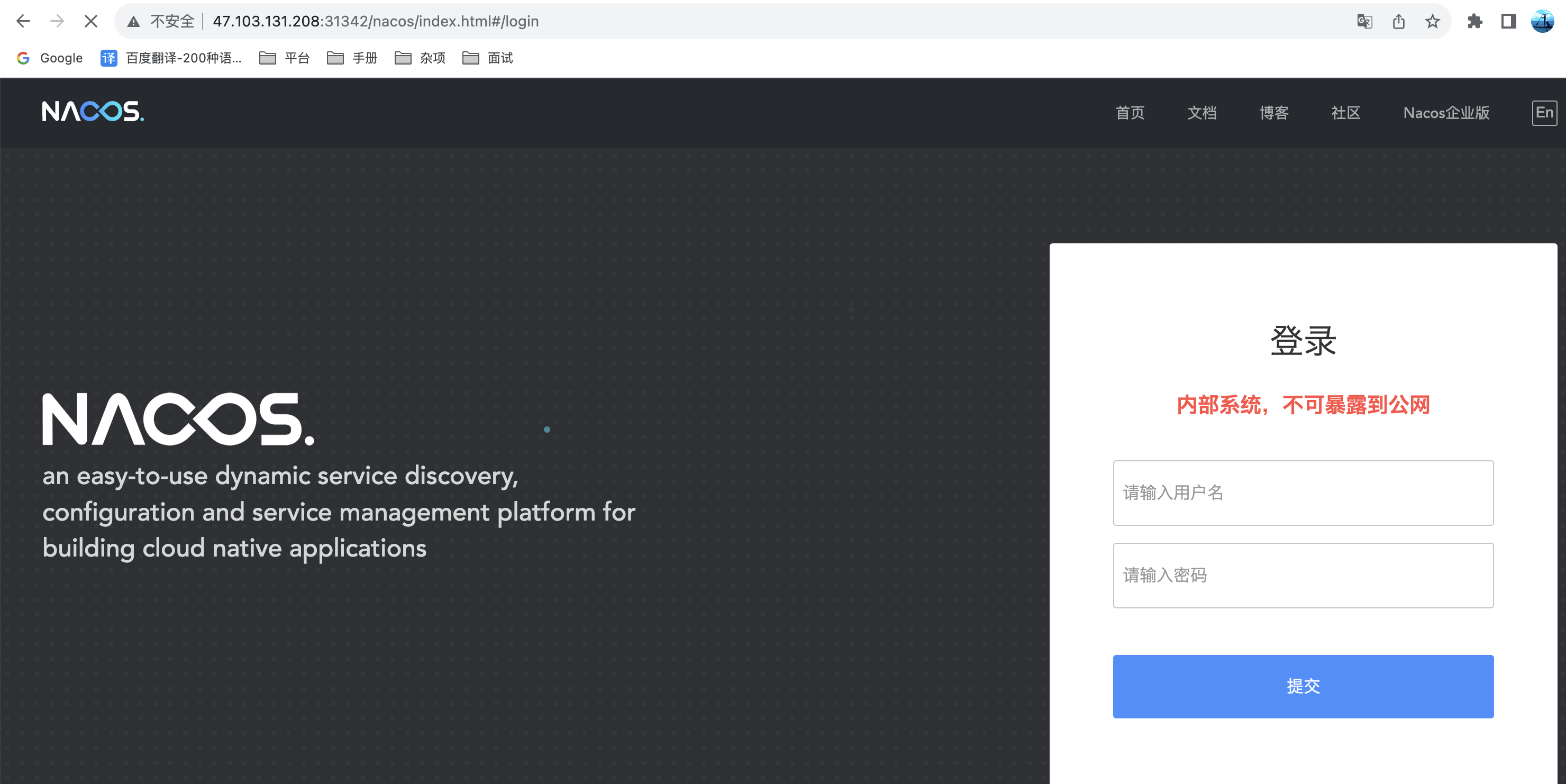Open the extensions puzzle icon
This screenshot has height=784, width=1566.
pyautogui.click(x=1474, y=21)
